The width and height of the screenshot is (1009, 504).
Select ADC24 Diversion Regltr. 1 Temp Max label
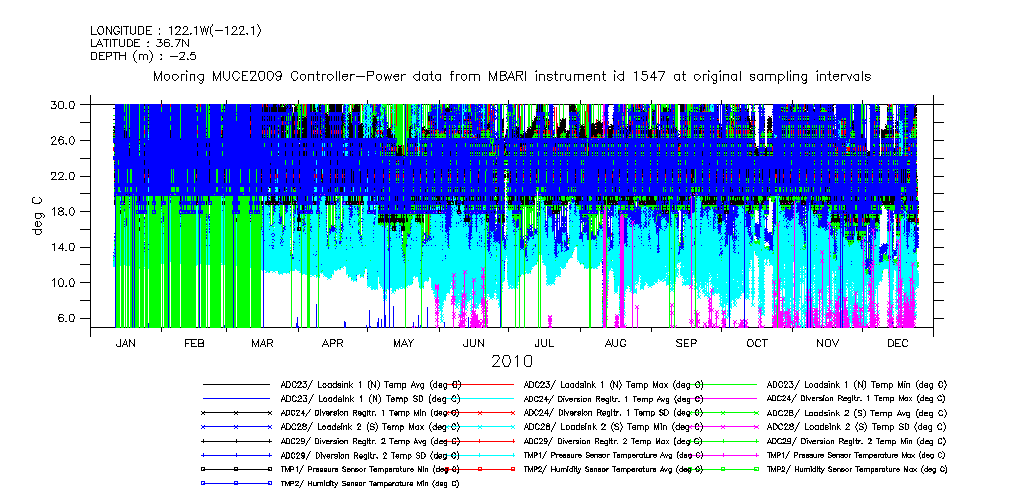[857, 398]
